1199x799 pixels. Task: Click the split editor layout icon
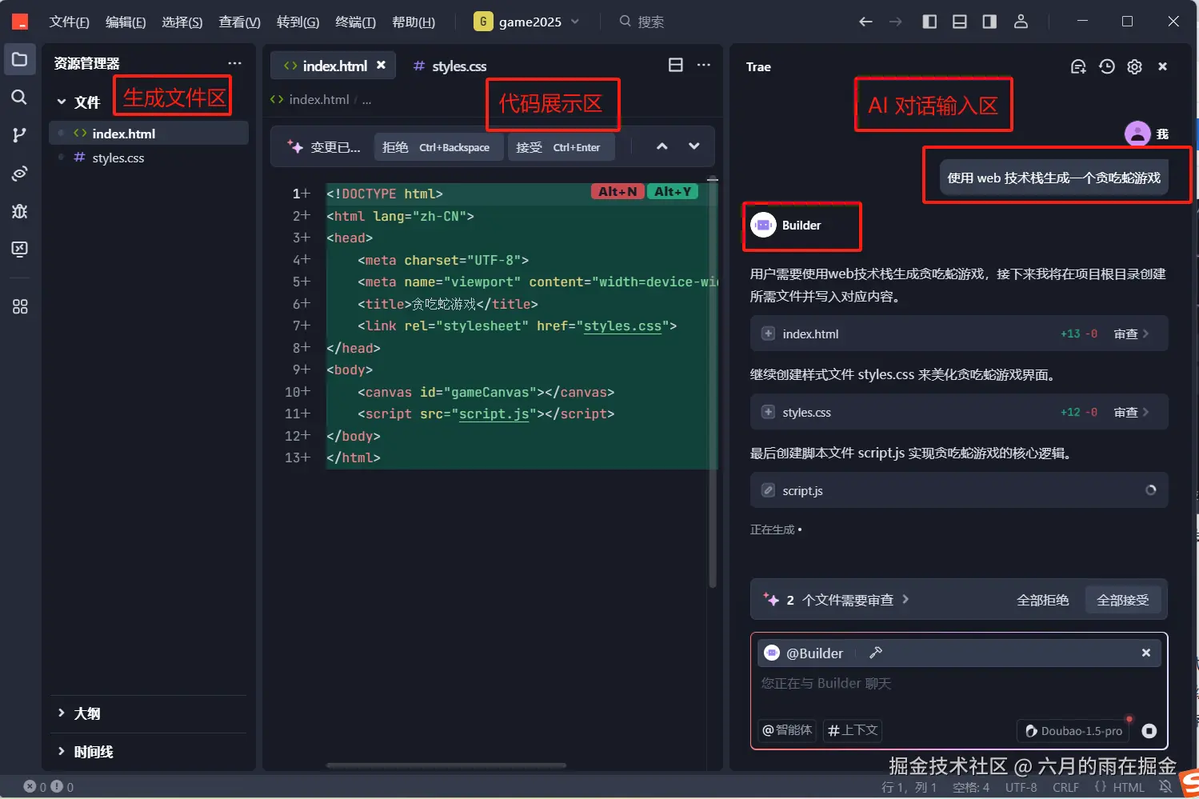[675, 65]
